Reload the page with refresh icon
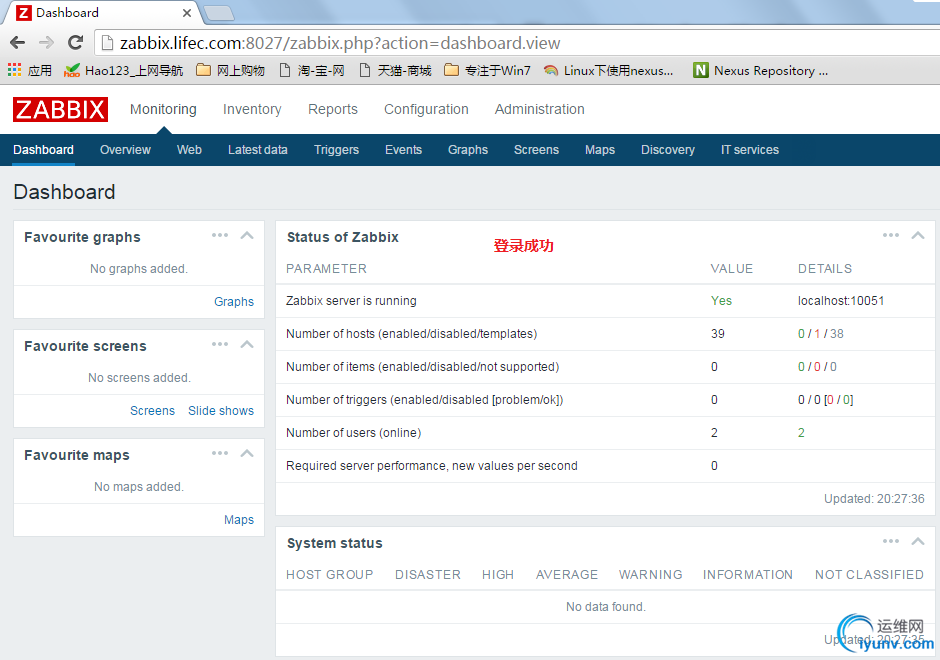The height and width of the screenshot is (660, 940). (x=75, y=43)
